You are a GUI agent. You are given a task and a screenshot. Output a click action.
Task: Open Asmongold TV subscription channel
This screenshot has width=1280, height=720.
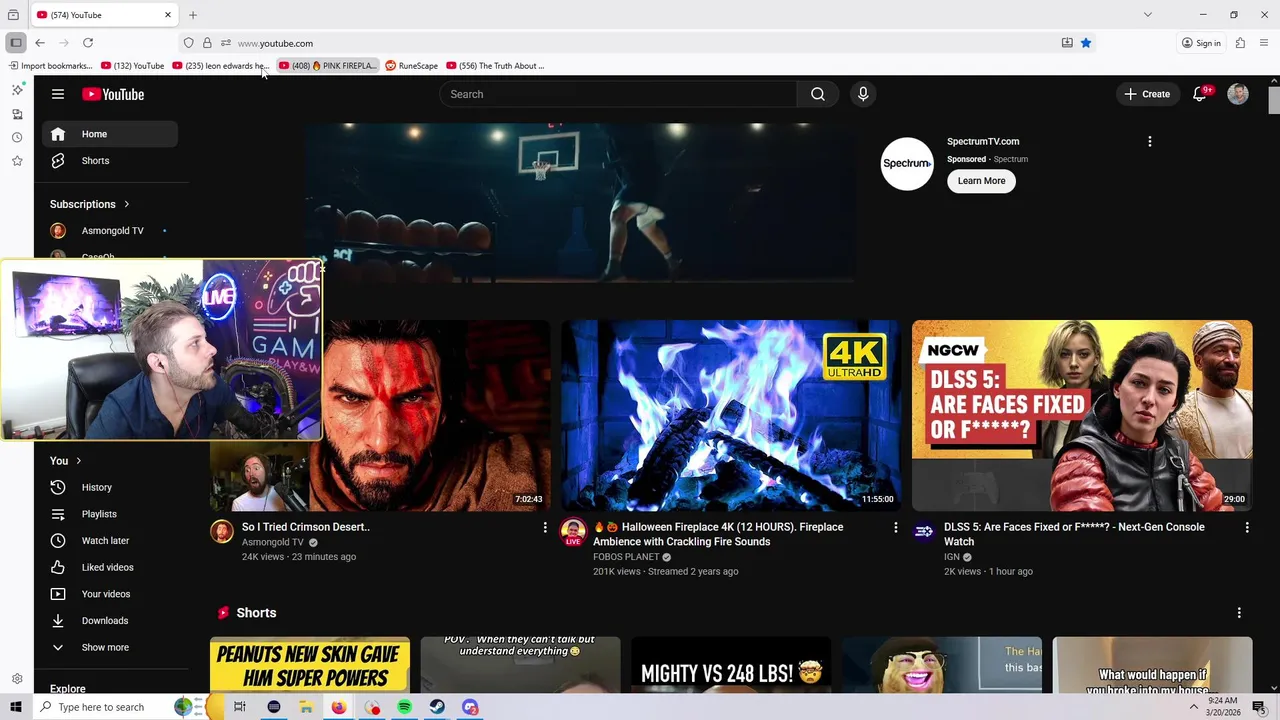pyautogui.click(x=110, y=231)
